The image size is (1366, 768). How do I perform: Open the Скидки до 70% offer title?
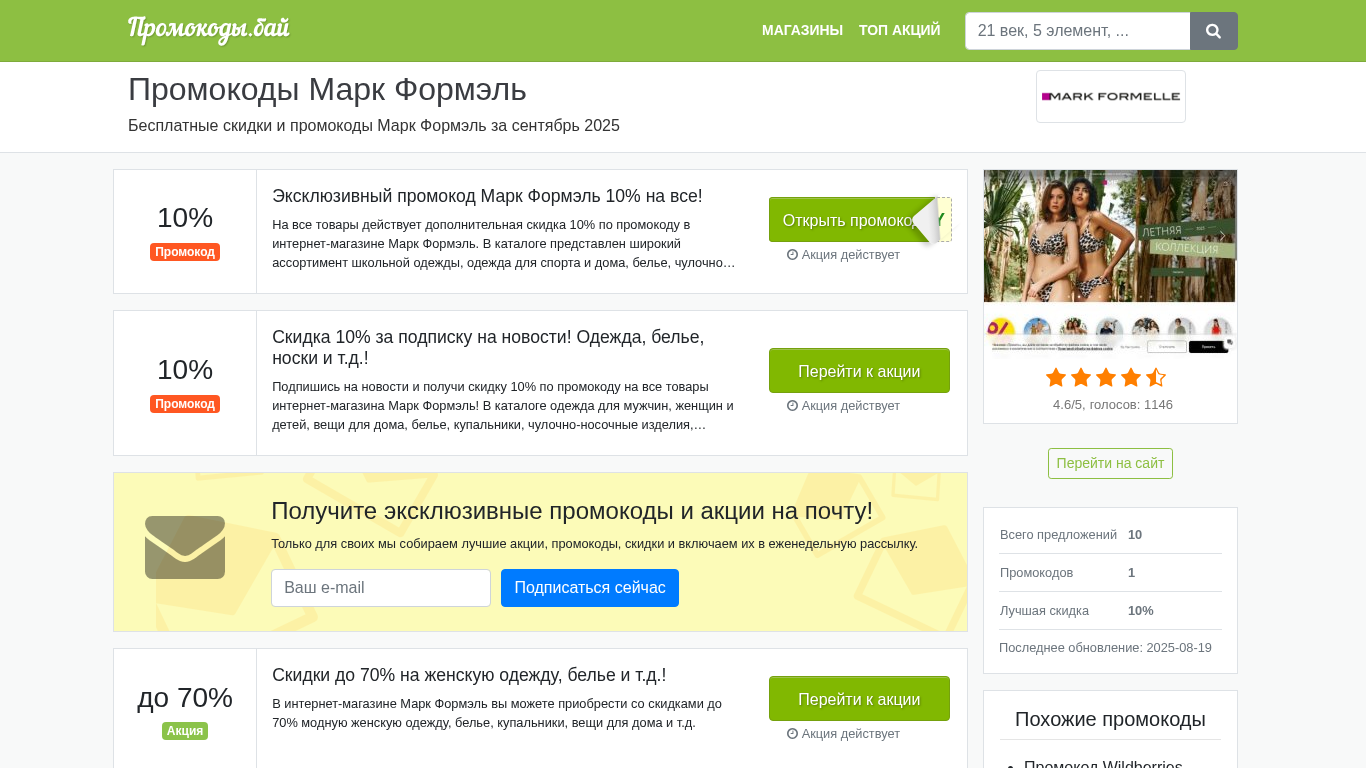(x=469, y=675)
